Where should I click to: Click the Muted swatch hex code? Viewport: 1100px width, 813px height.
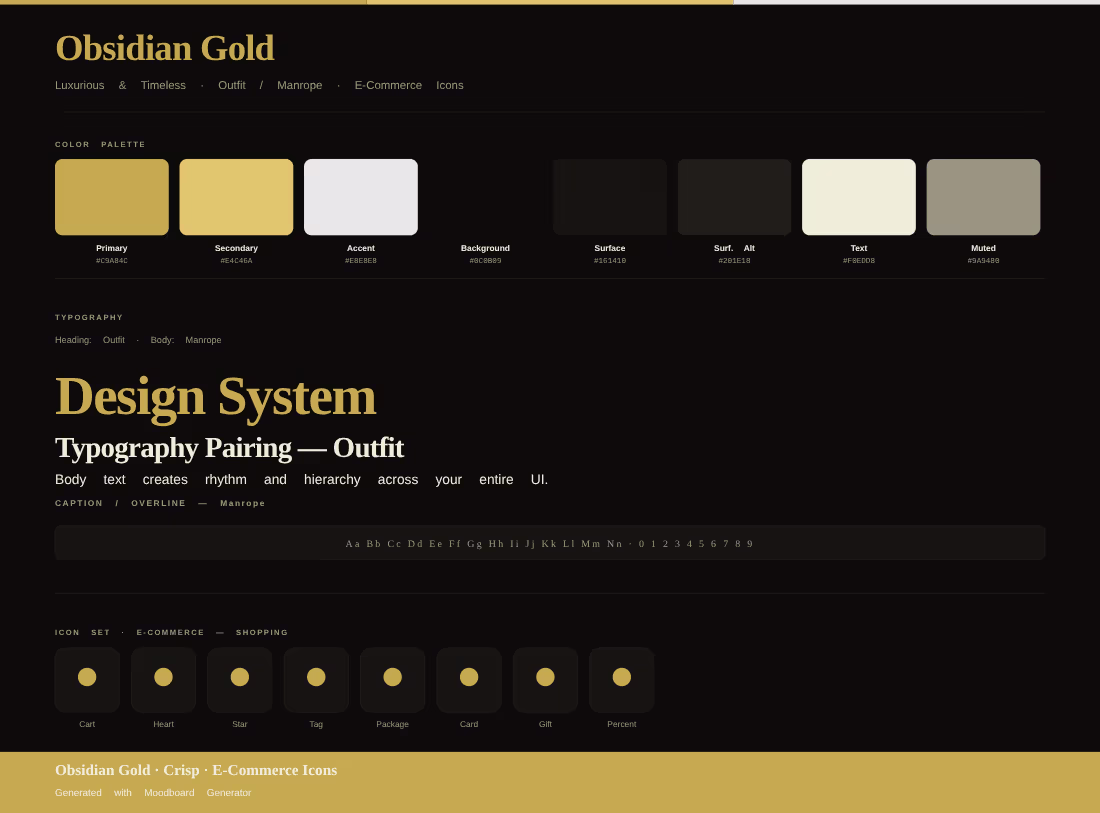pyautogui.click(x=984, y=261)
